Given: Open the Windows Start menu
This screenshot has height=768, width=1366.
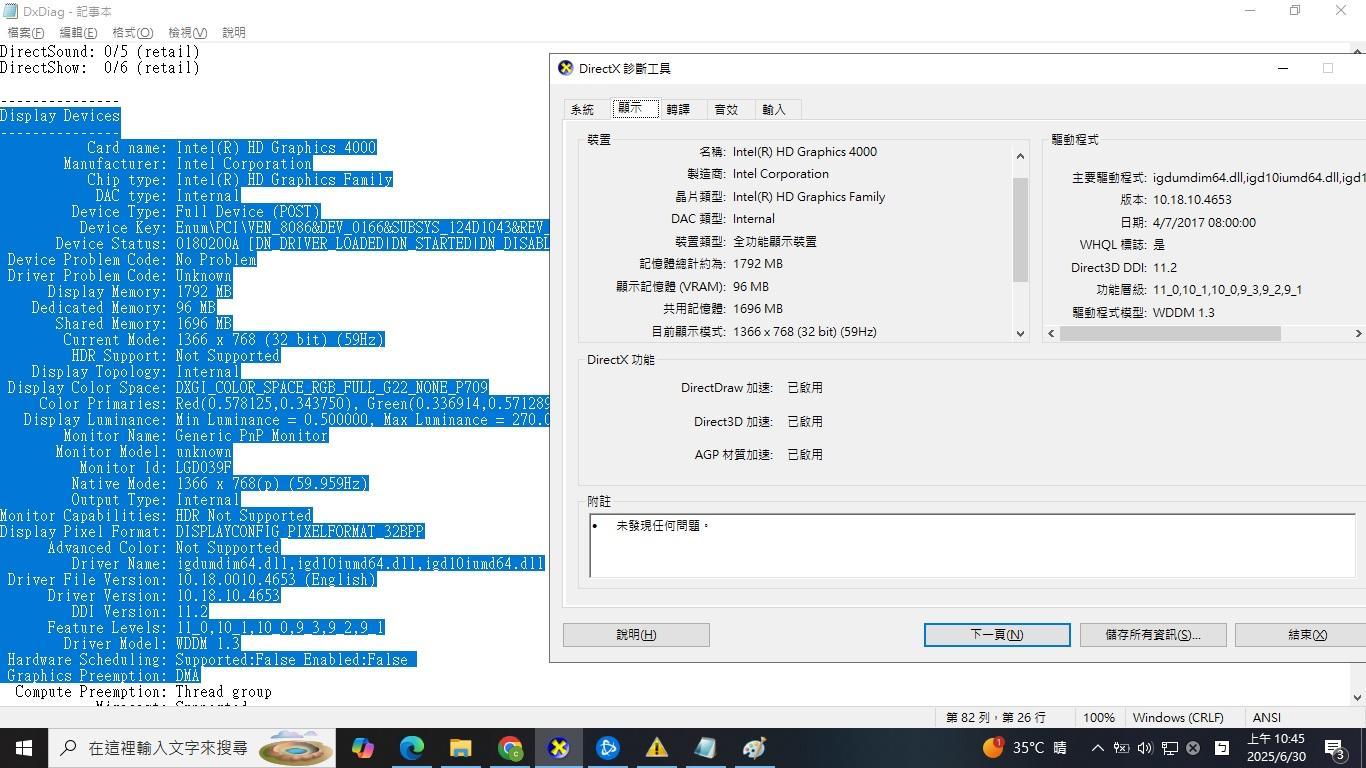Looking at the screenshot, I should 24,748.
